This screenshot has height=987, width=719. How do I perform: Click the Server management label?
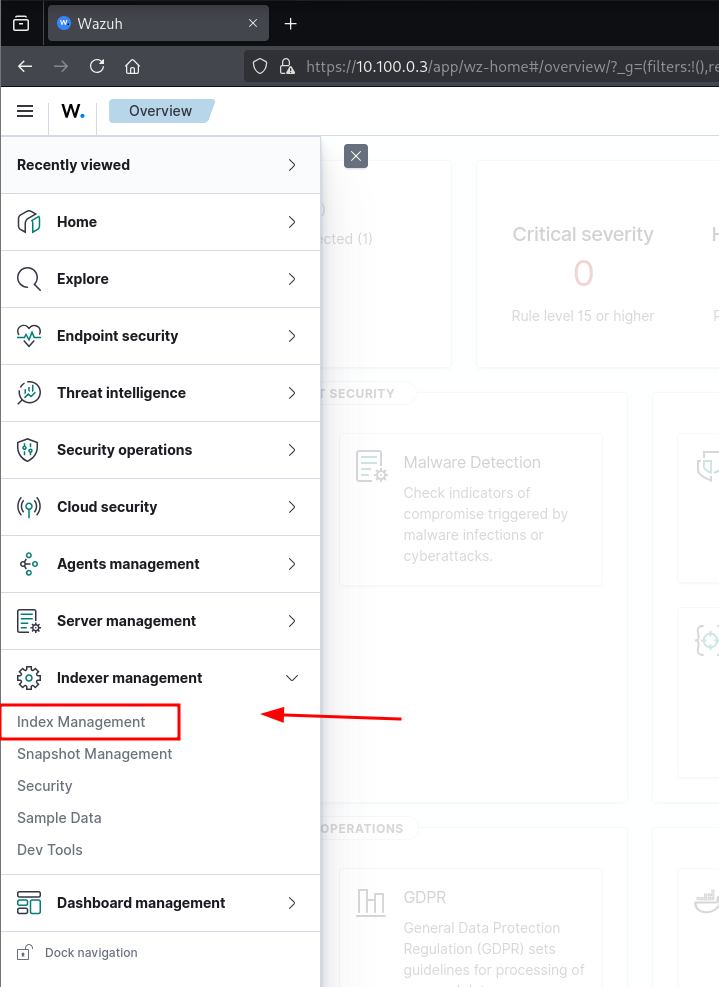pos(127,621)
